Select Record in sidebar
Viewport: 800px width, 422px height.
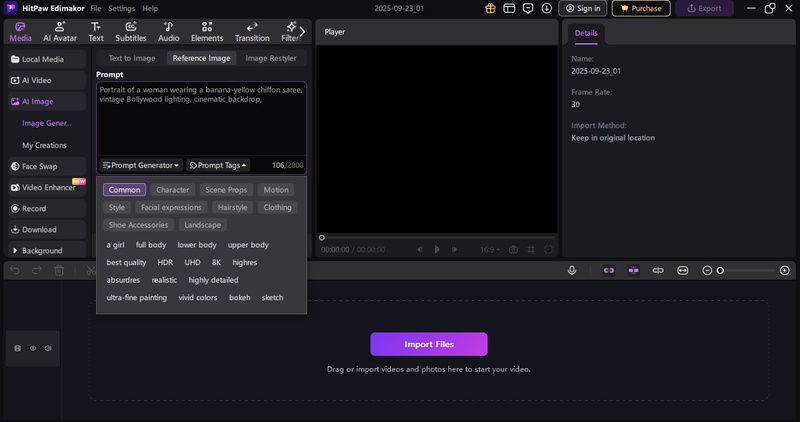point(47,208)
